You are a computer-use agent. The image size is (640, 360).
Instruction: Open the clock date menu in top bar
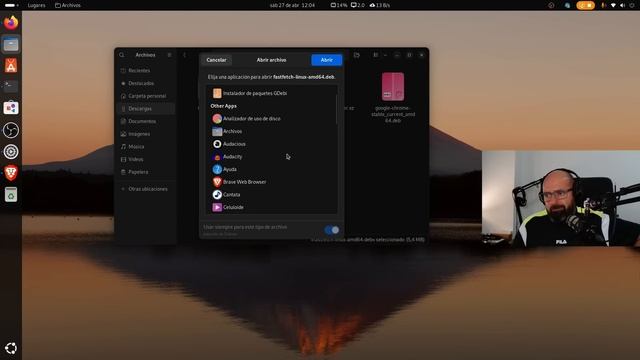coord(292,5)
